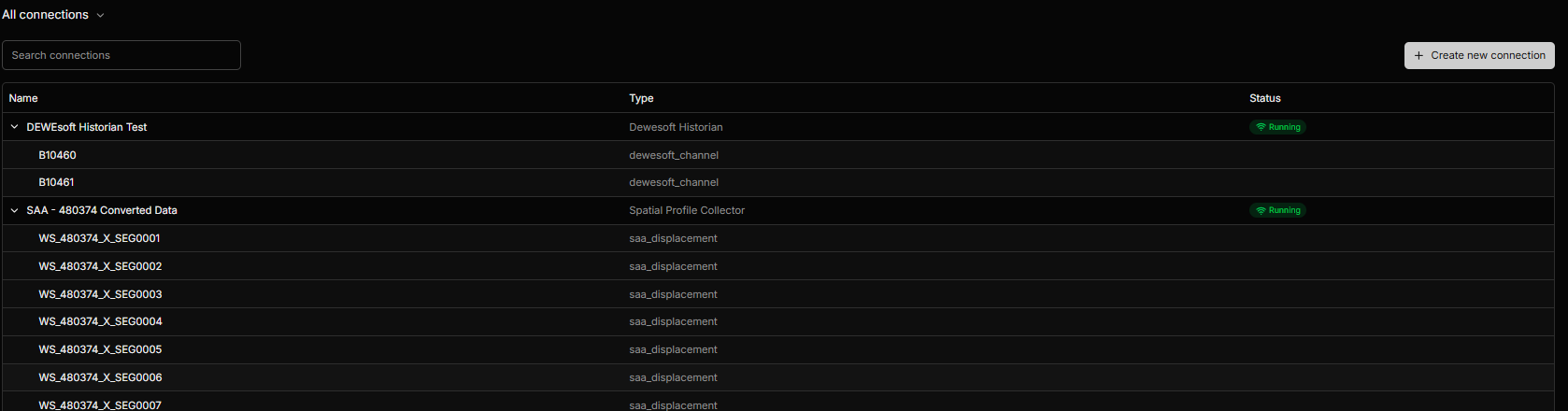The width and height of the screenshot is (1568, 411).
Task: Click the Search connections field
Action: [x=121, y=55]
